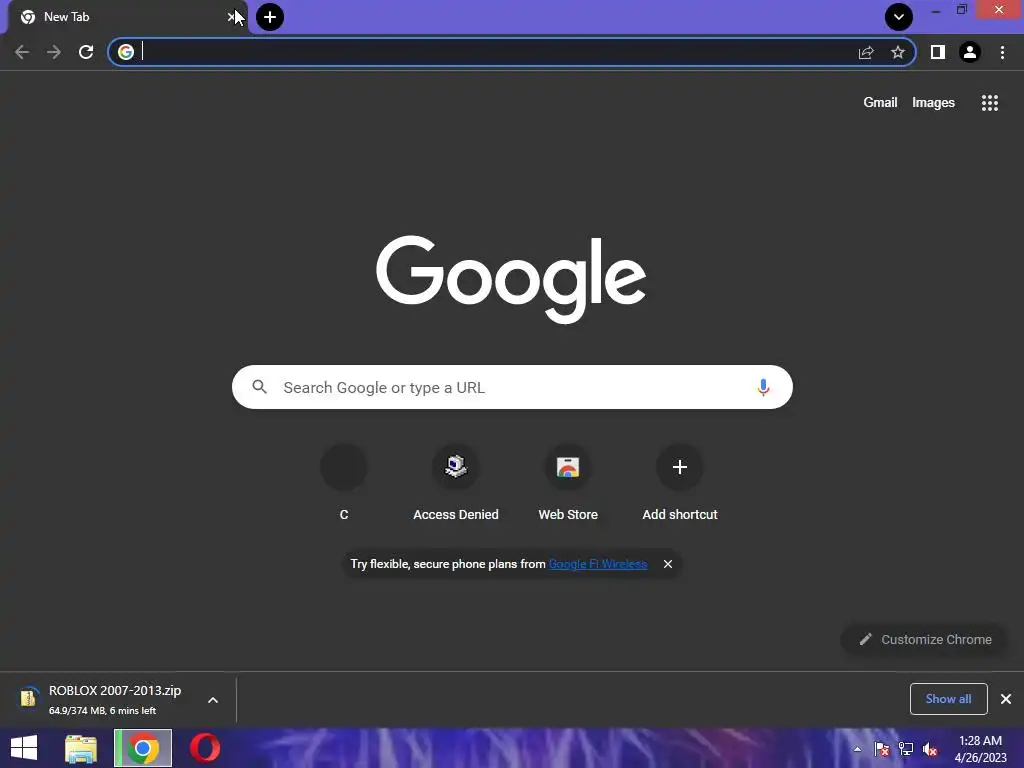The height and width of the screenshot is (768, 1024).
Task: Click the Chrome taskbar icon
Action: tap(143, 748)
